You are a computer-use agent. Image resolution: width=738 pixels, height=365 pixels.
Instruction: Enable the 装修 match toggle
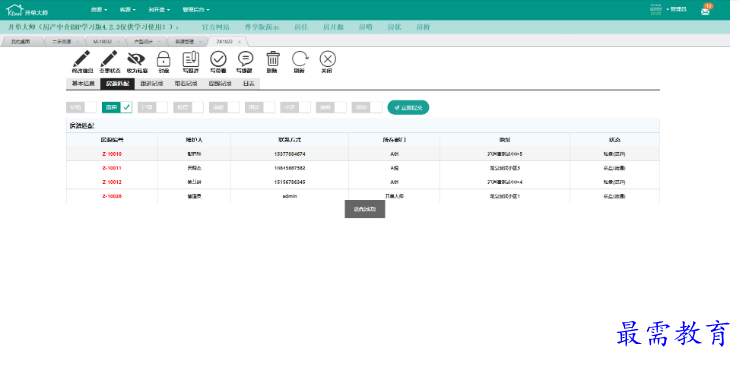tap(331, 107)
